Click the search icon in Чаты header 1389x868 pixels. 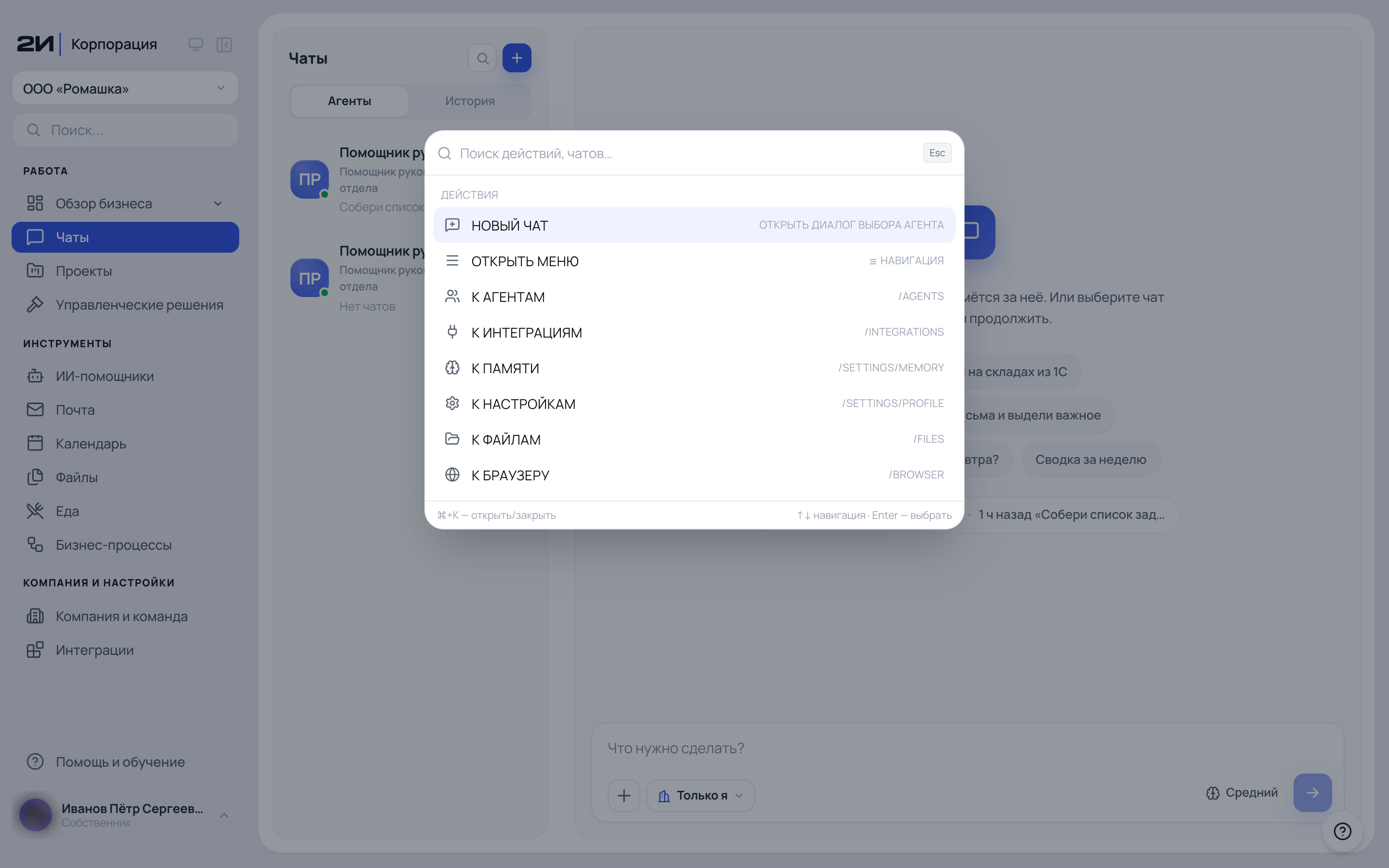[482, 58]
